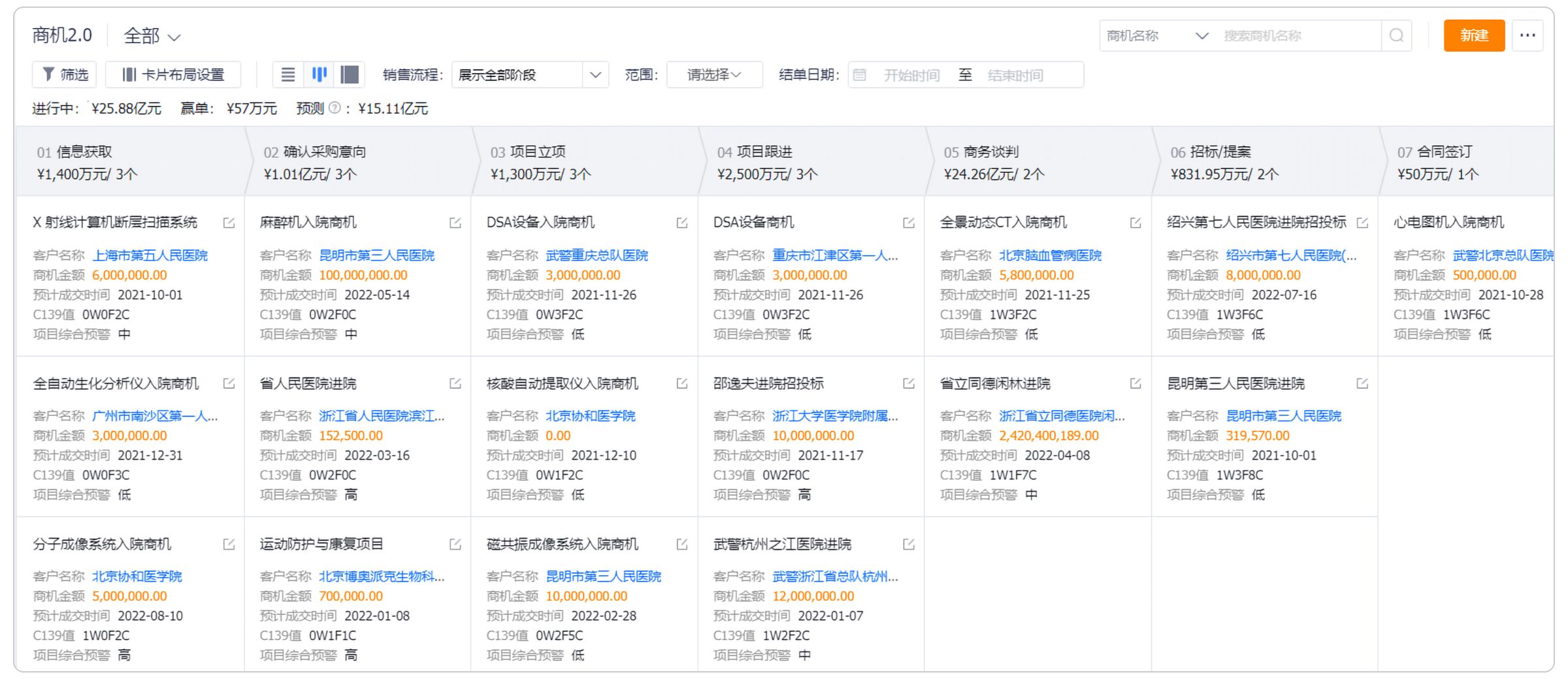The width and height of the screenshot is (1568, 679).
Task: Open customer 北京博奥派克生物科 link
Action: coord(382,576)
